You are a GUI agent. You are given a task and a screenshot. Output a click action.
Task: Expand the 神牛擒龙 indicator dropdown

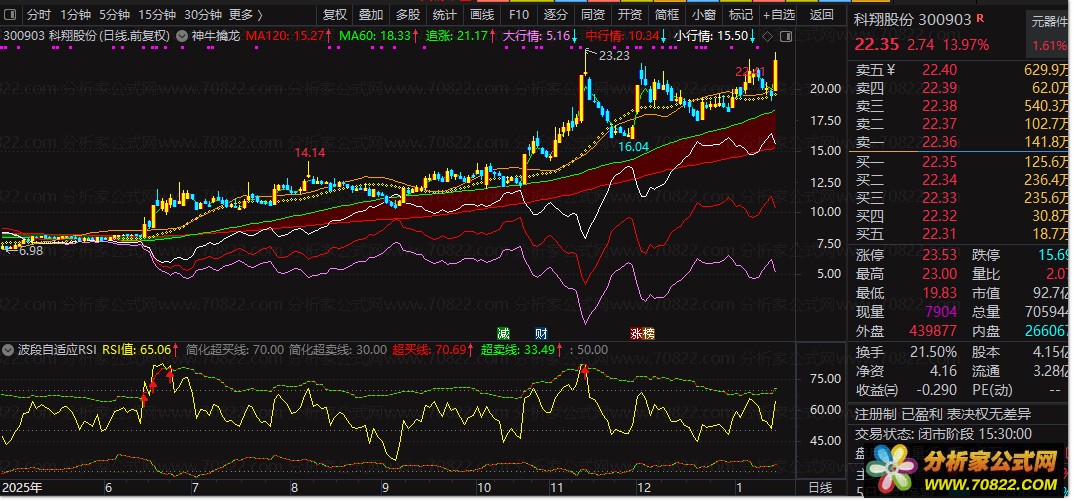pyautogui.click(x=182, y=36)
